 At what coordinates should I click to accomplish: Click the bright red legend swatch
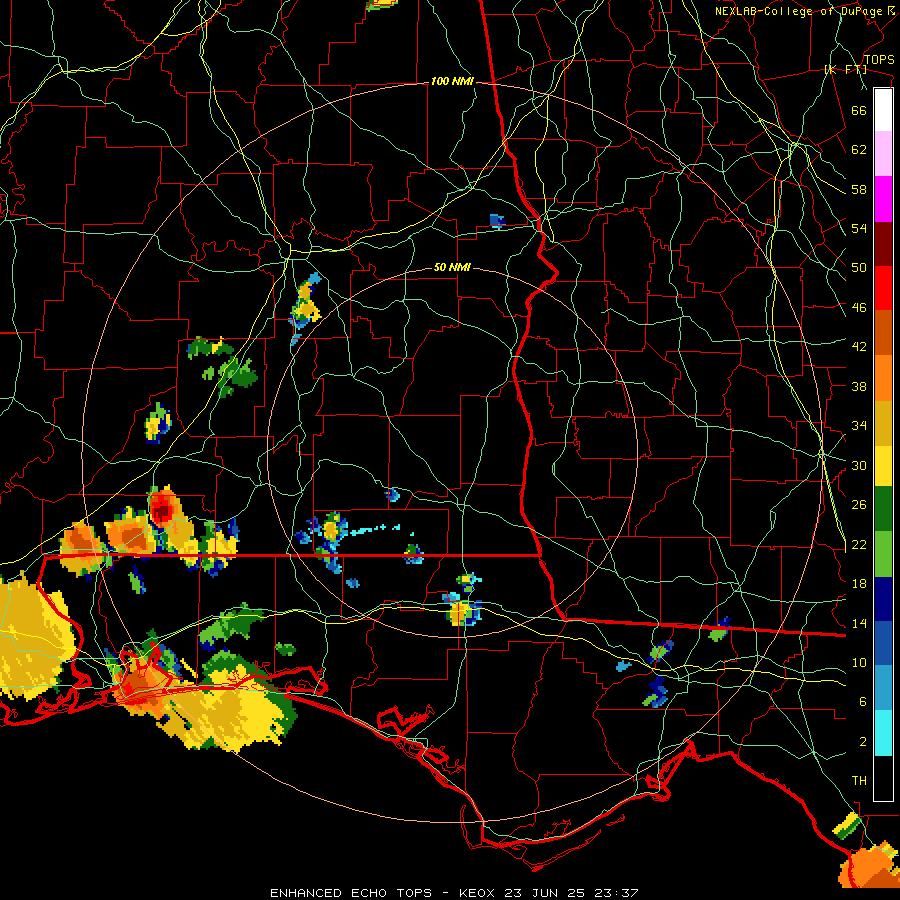pos(883,288)
